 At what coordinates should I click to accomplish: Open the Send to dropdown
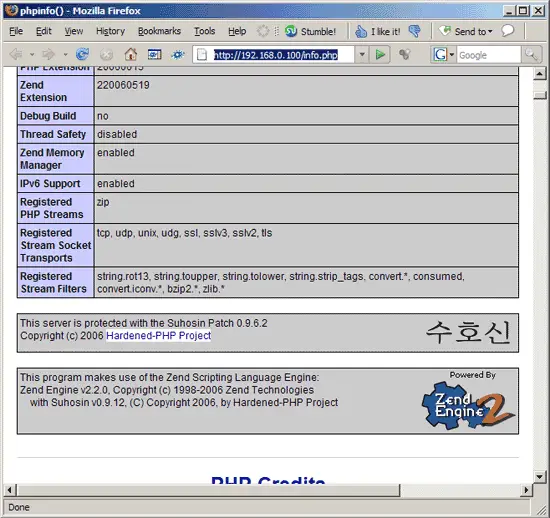click(x=466, y=31)
